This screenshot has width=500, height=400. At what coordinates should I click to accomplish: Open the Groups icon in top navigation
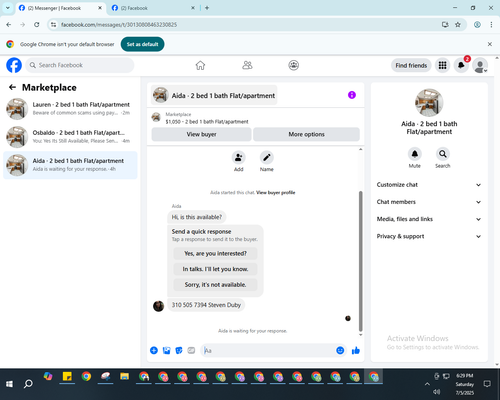(x=294, y=65)
